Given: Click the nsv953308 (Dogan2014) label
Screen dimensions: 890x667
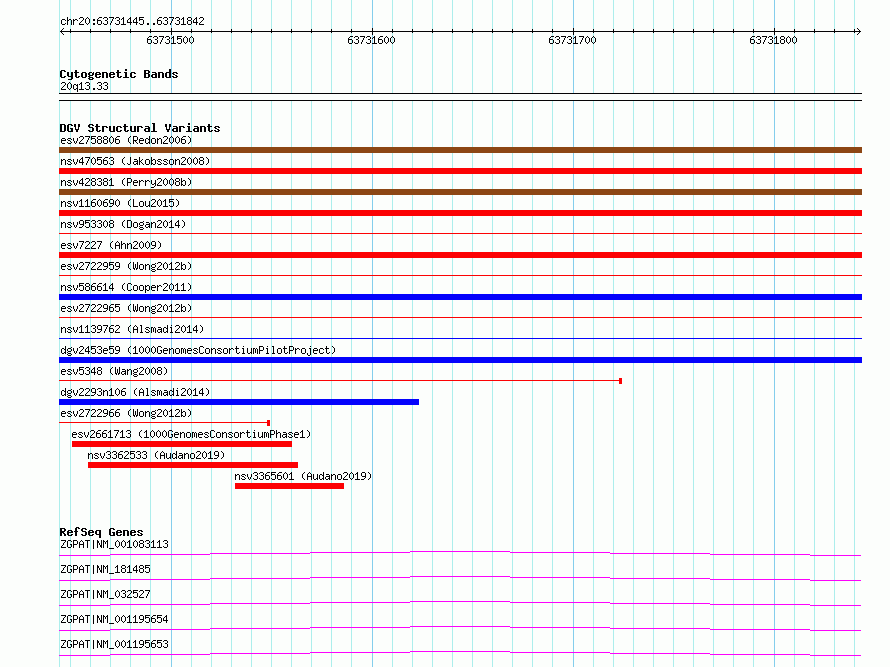Looking at the screenshot, I should (x=123, y=224).
